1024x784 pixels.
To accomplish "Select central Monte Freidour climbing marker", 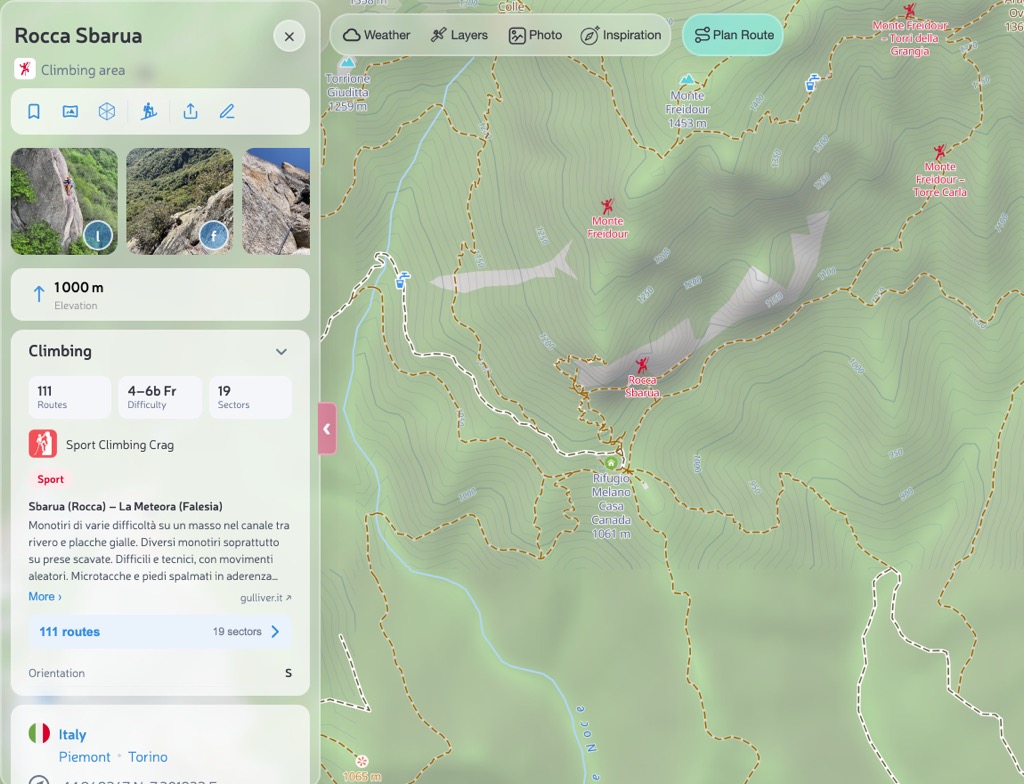I will click(x=607, y=206).
